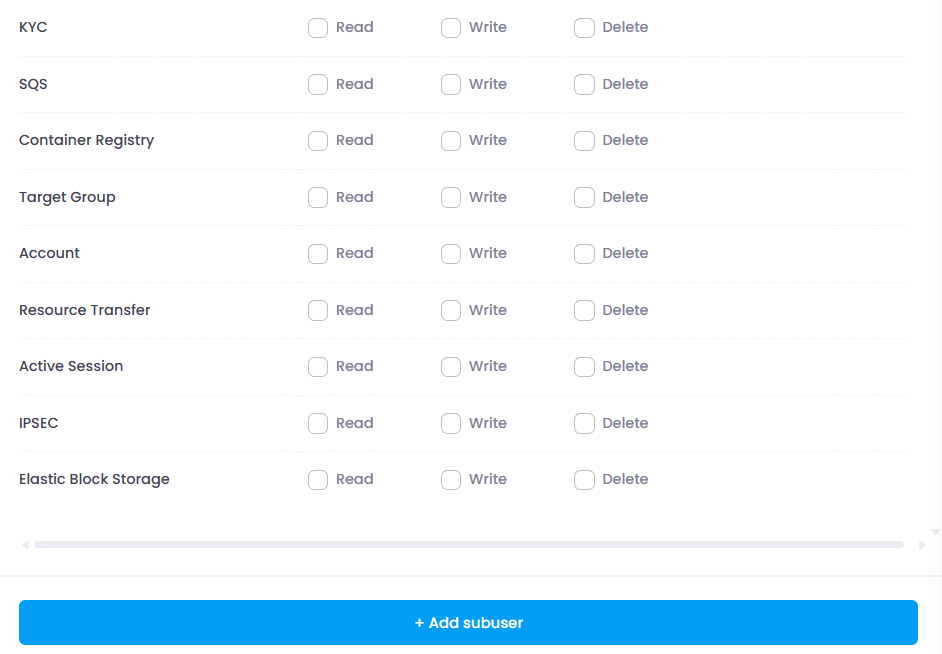This screenshot has height=654, width=942.
Task: Enable Read access for Target Group
Action: [318, 198]
